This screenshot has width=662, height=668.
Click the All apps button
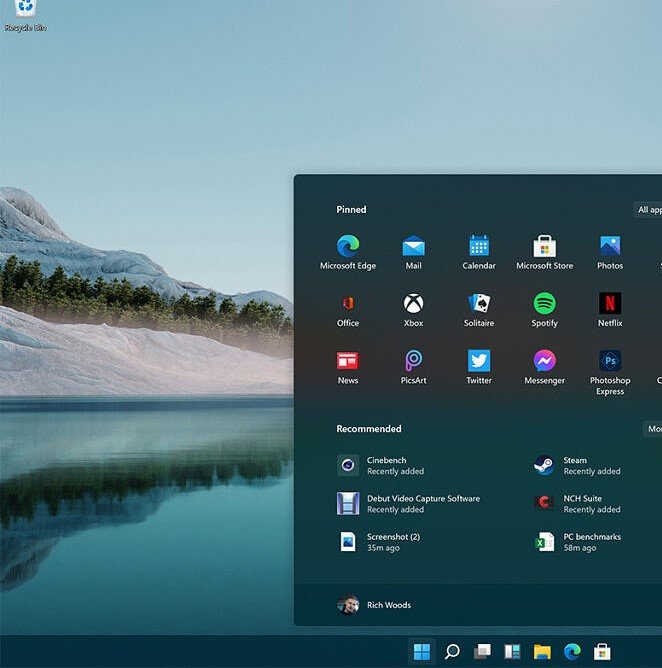pos(648,210)
